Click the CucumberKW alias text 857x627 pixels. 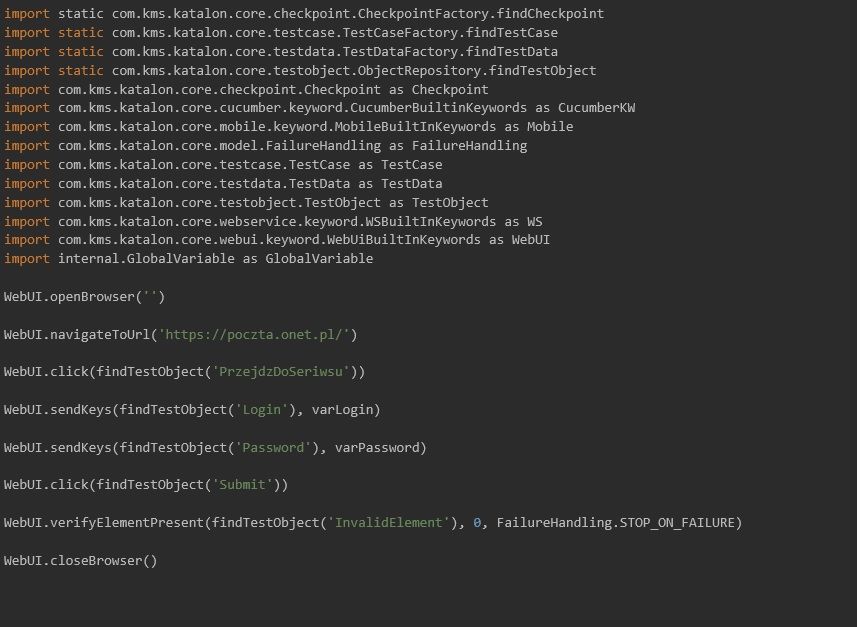[596, 108]
